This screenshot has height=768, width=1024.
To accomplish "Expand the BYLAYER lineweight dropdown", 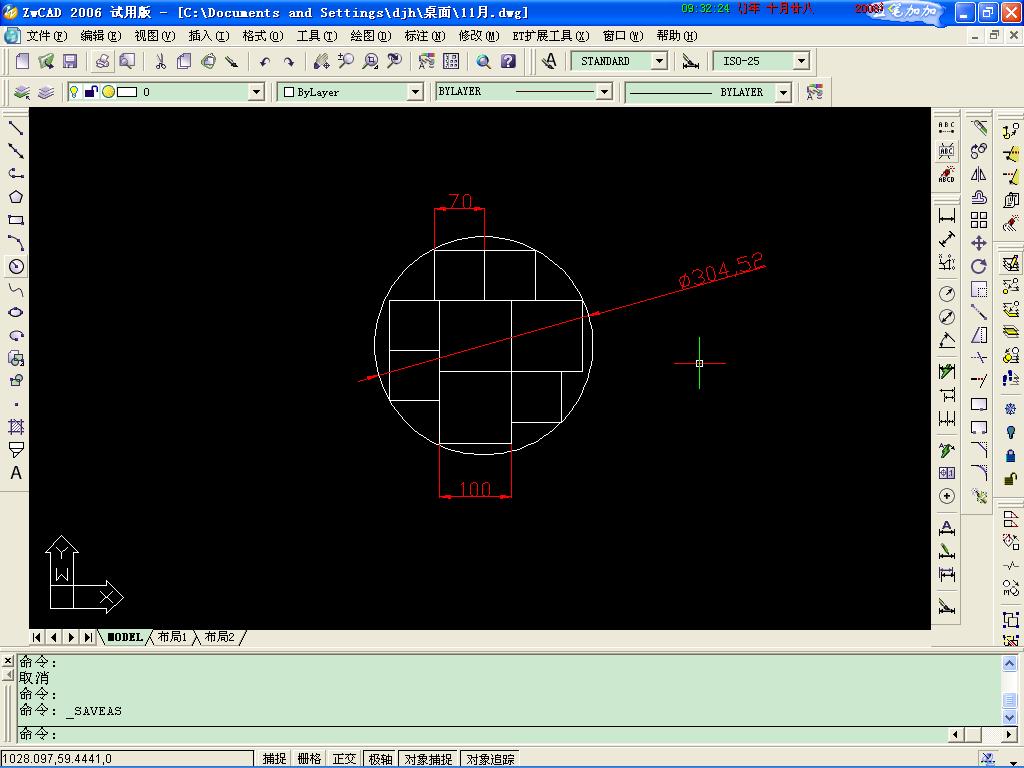I will click(784, 93).
